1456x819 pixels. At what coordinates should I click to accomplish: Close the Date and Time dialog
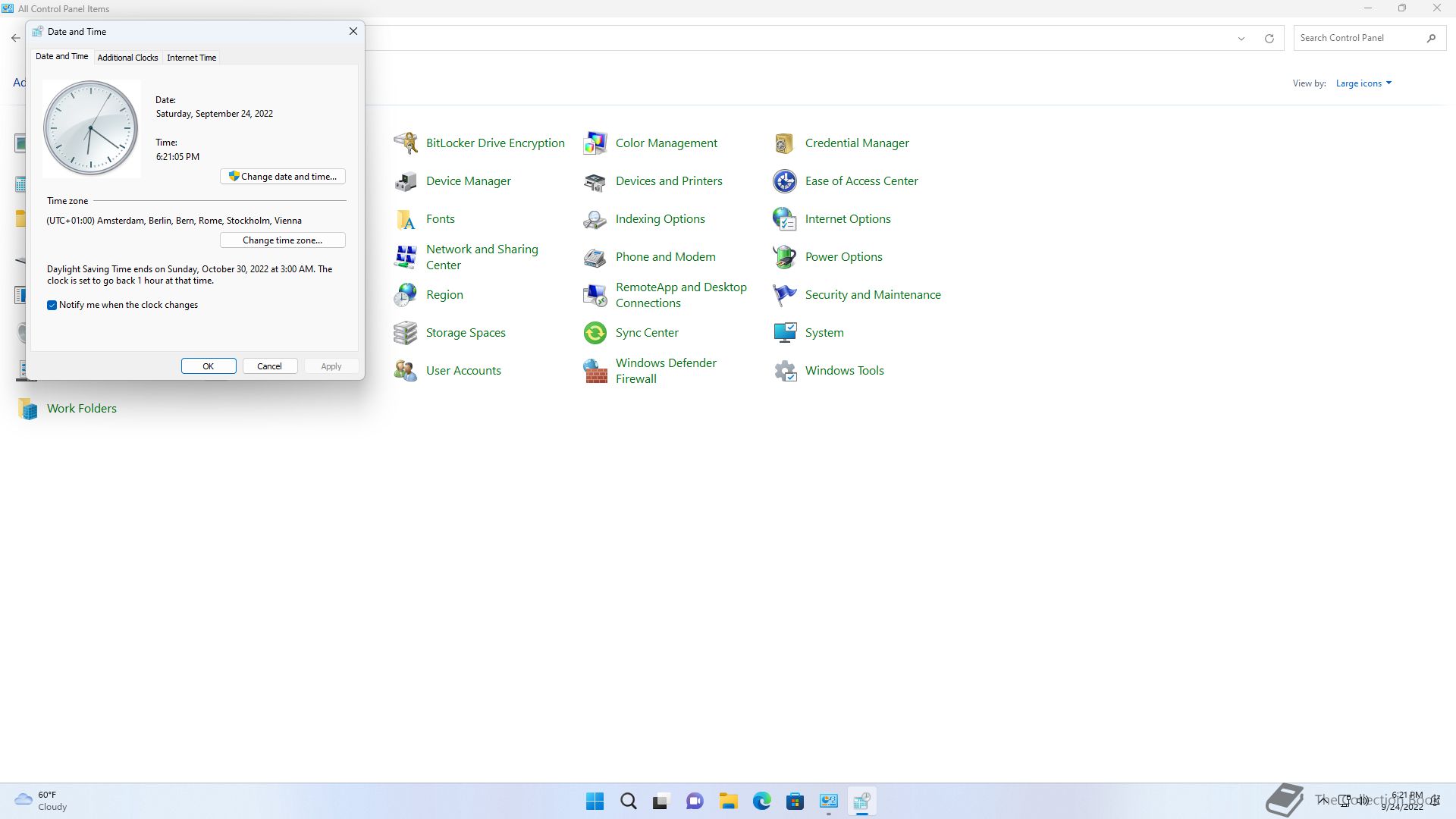pyautogui.click(x=353, y=31)
